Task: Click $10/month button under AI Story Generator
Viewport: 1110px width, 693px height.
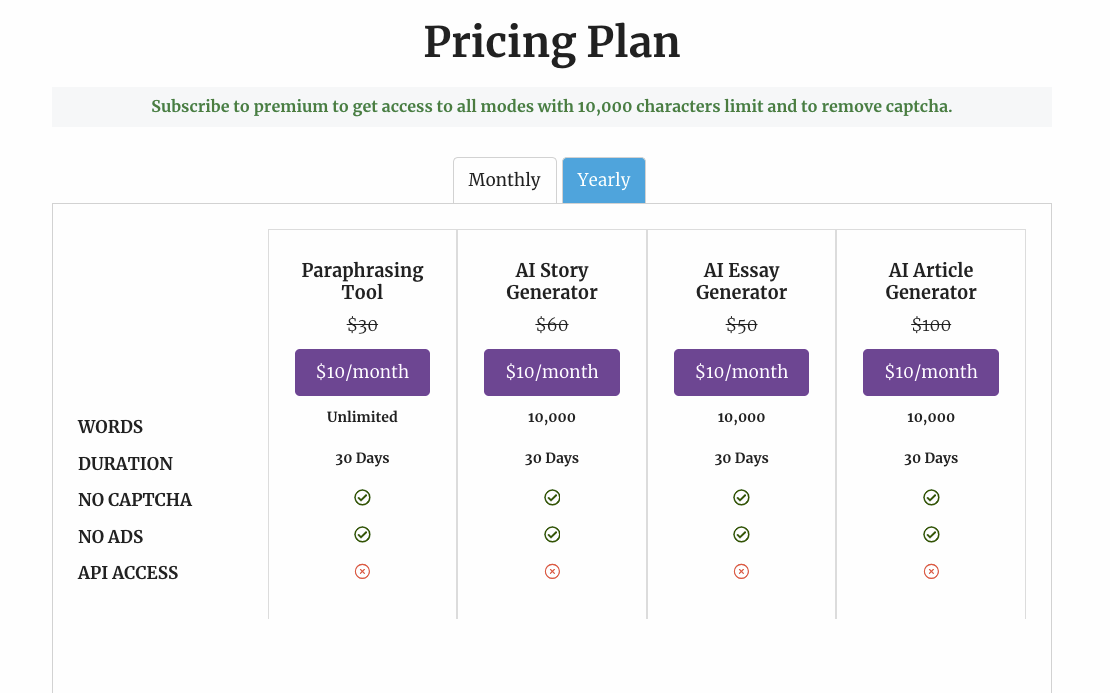Action: click(x=552, y=372)
